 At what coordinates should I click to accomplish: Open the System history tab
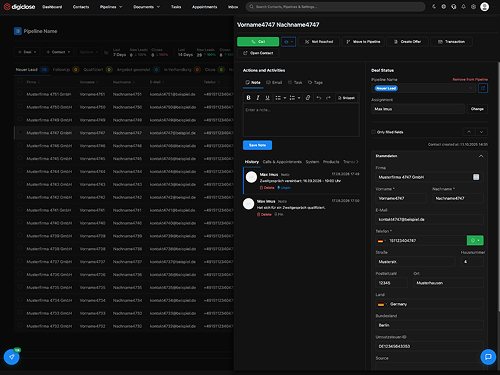click(312, 162)
